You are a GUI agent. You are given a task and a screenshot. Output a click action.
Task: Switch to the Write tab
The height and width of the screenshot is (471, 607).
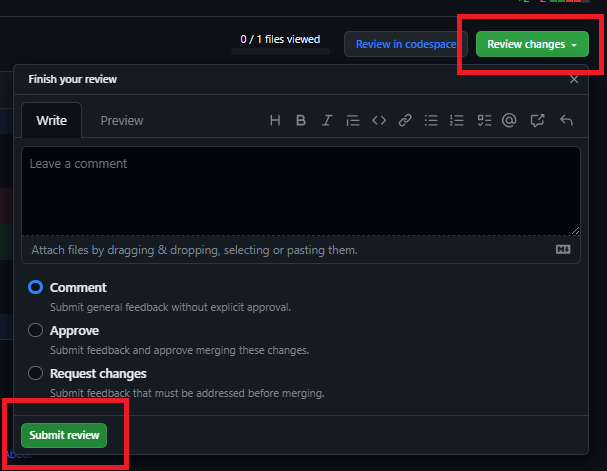coord(52,121)
